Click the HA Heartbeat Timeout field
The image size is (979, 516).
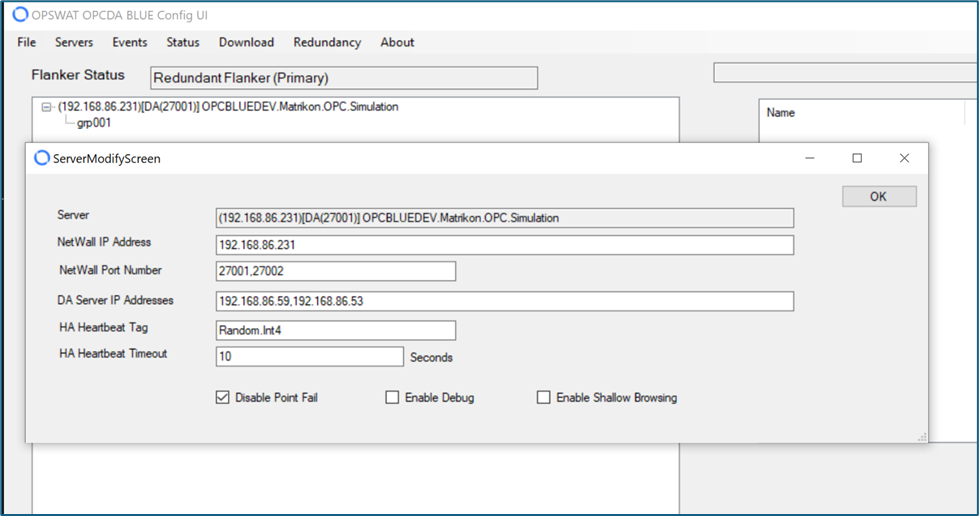point(310,357)
